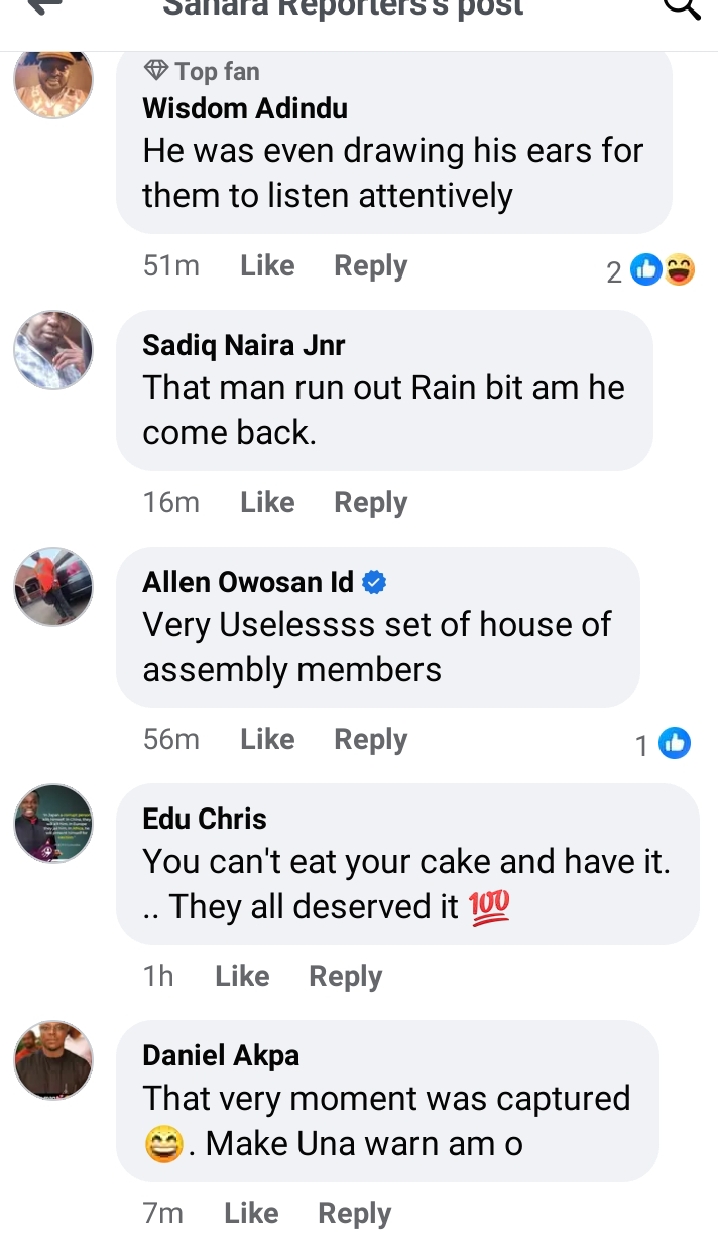Open Edu Chris's profile picture

pyautogui.click(x=53, y=823)
